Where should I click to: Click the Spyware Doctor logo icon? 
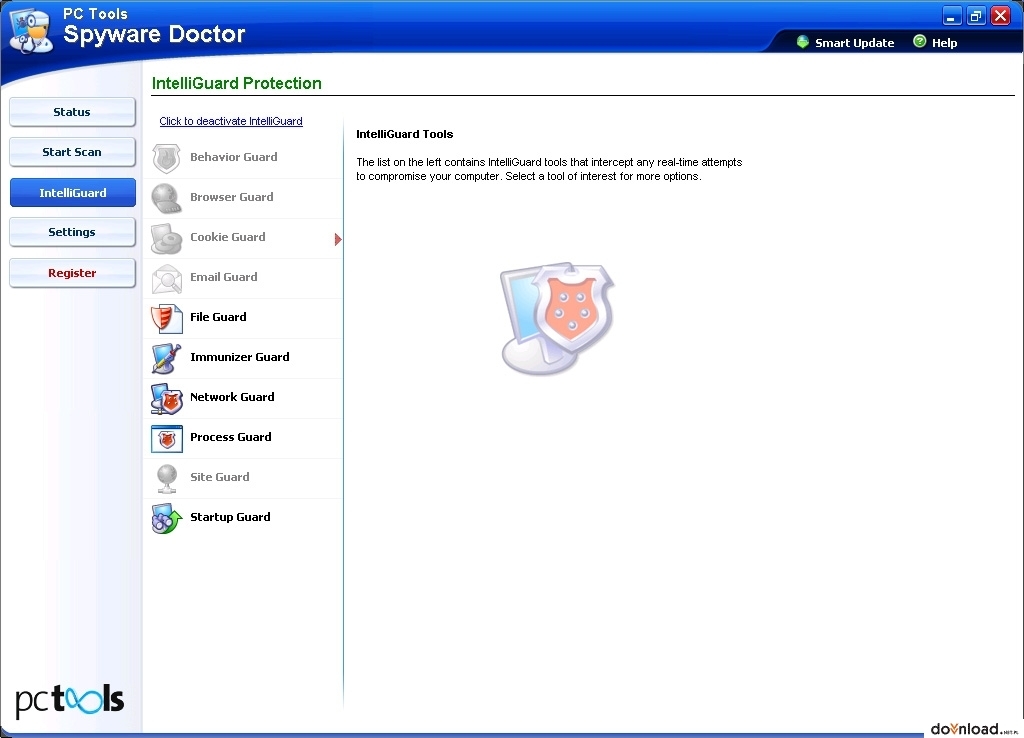point(31,30)
